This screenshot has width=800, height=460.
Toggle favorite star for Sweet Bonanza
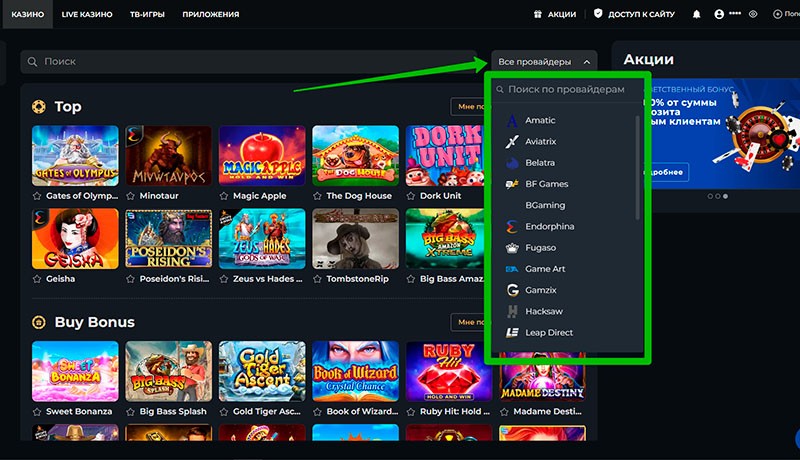coord(37,411)
